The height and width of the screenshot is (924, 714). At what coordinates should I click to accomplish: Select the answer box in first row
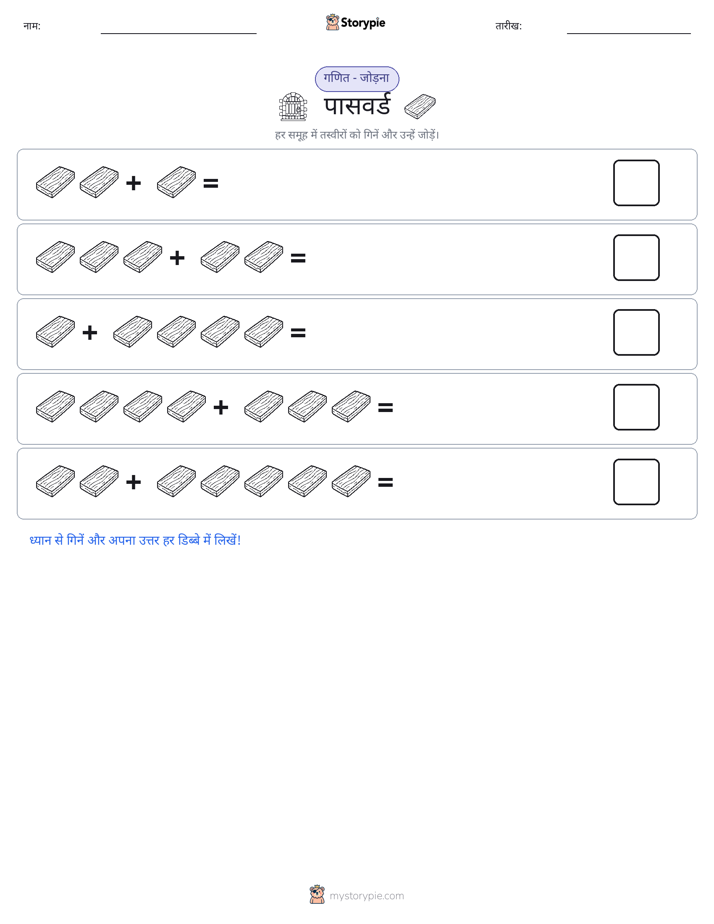point(636,183)
